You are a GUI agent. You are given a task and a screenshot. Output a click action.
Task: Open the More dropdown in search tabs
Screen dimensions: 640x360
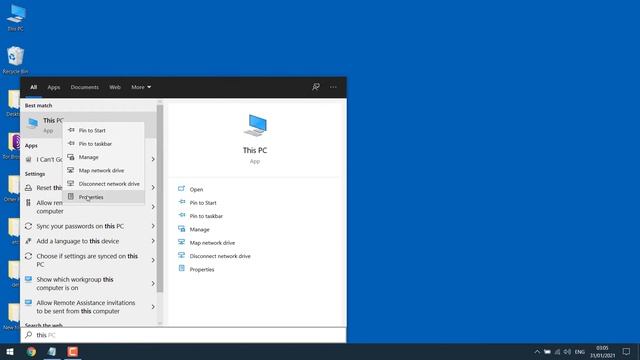coord(141,87)
